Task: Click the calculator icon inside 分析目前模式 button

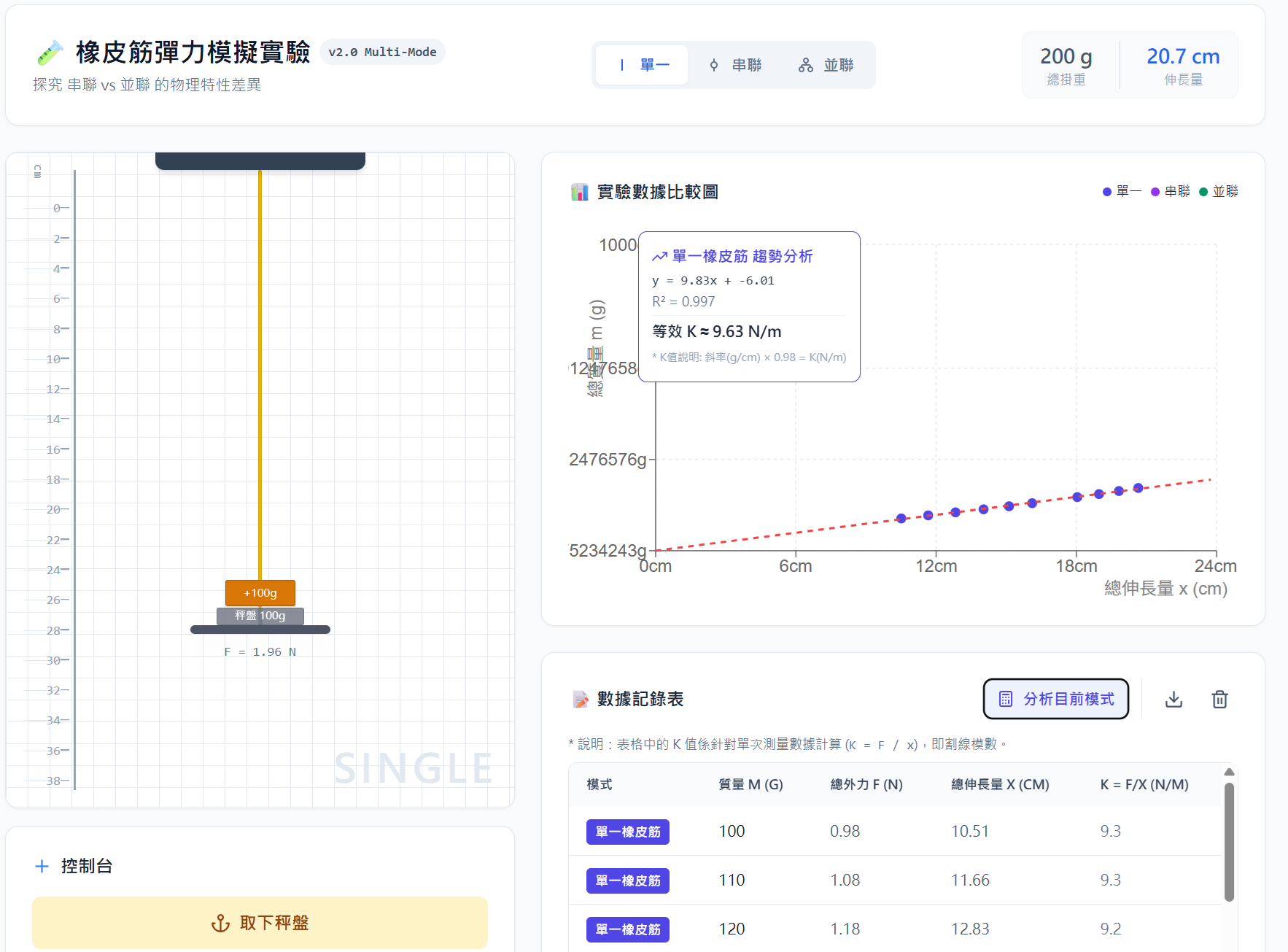Action: click(x=1004, y=698)
